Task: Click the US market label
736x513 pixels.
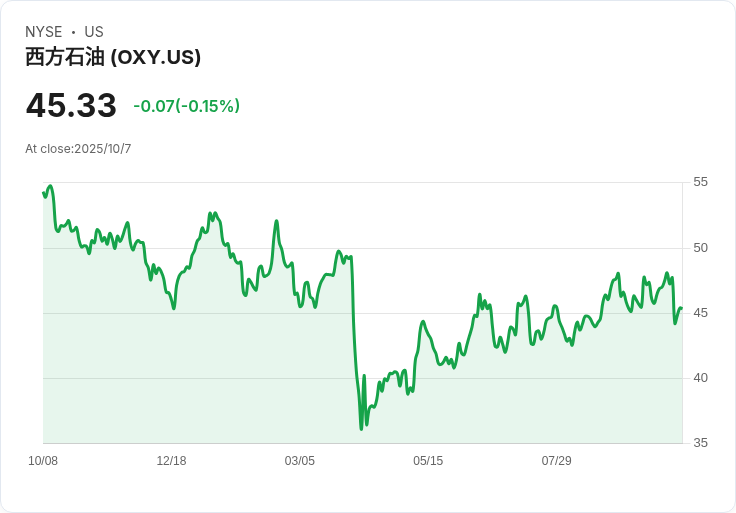Action: point(94,32)
